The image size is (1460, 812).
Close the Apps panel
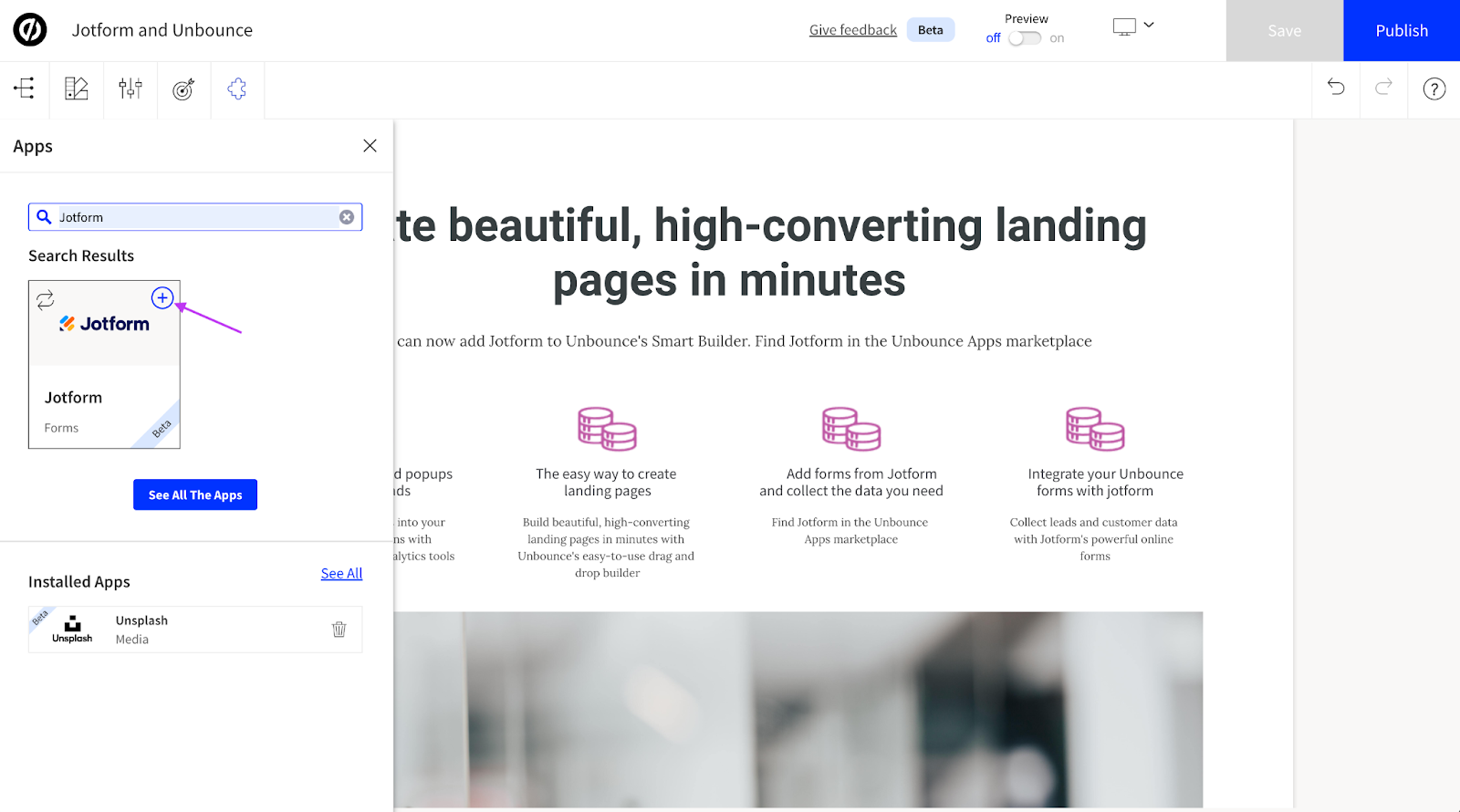coord(370,146)
